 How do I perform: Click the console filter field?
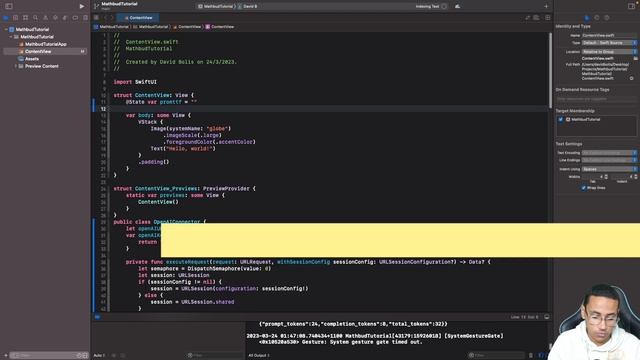(496, 356)
